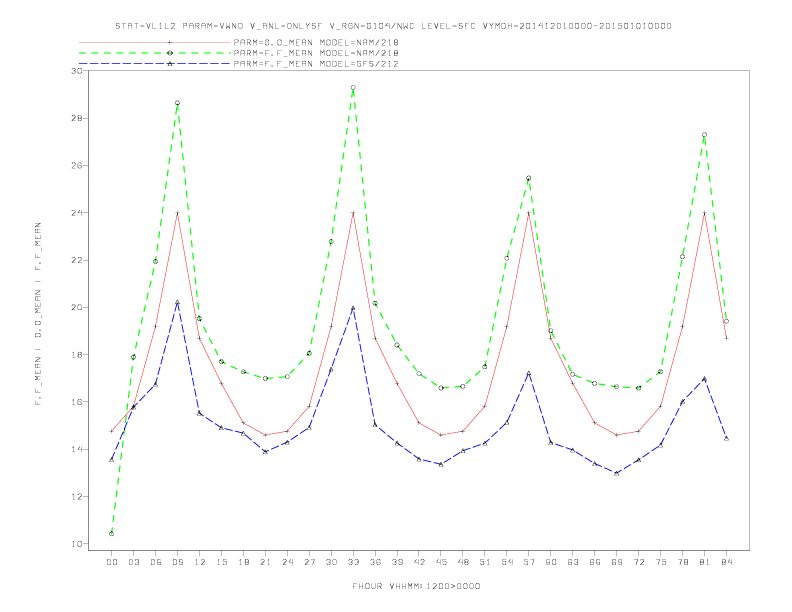Click x-axis tick label 60
792x612 pixels.
coord(551,562)
